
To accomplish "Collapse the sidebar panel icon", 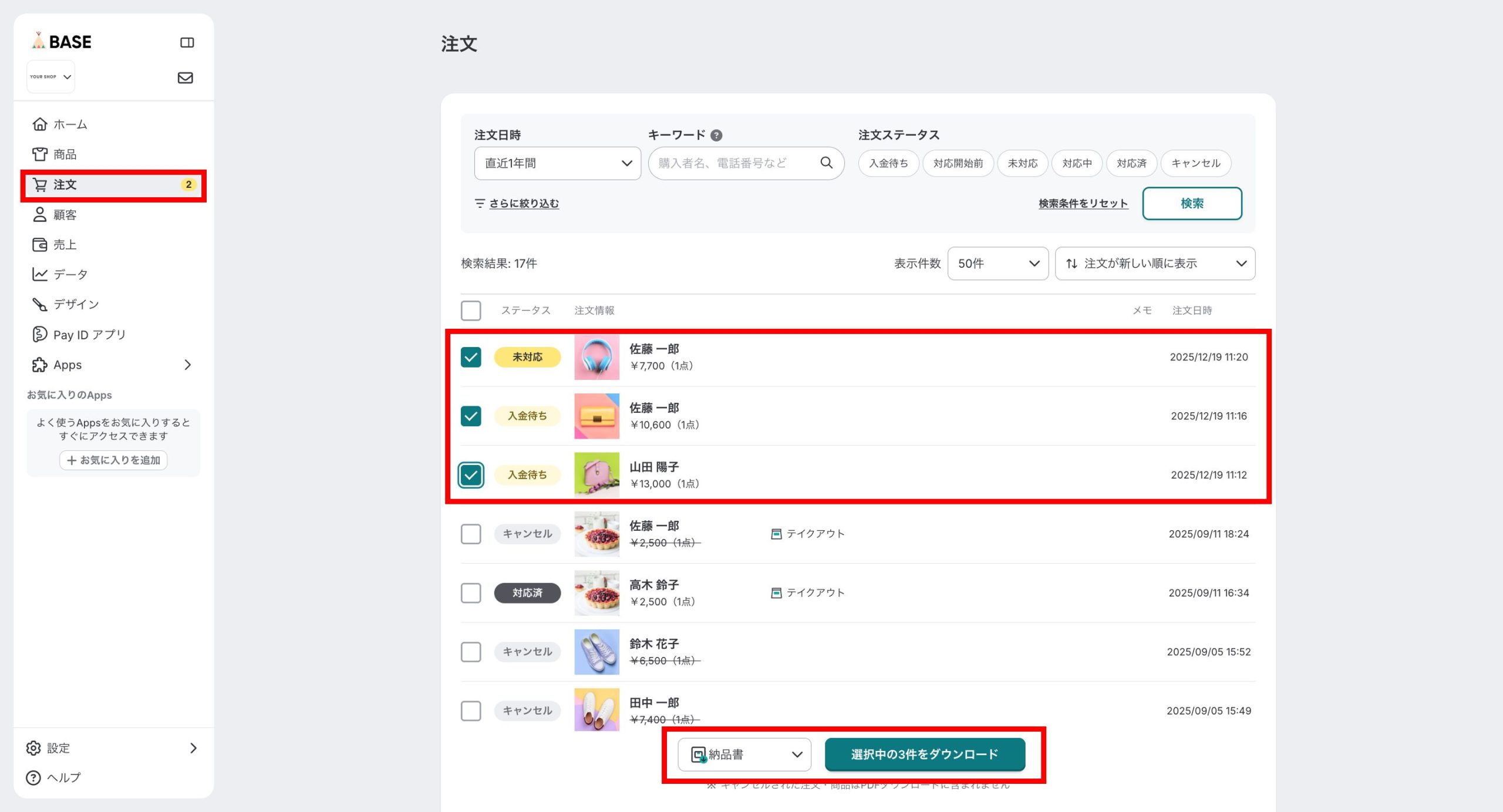I will pyautogui.click(x=187, y=42).
